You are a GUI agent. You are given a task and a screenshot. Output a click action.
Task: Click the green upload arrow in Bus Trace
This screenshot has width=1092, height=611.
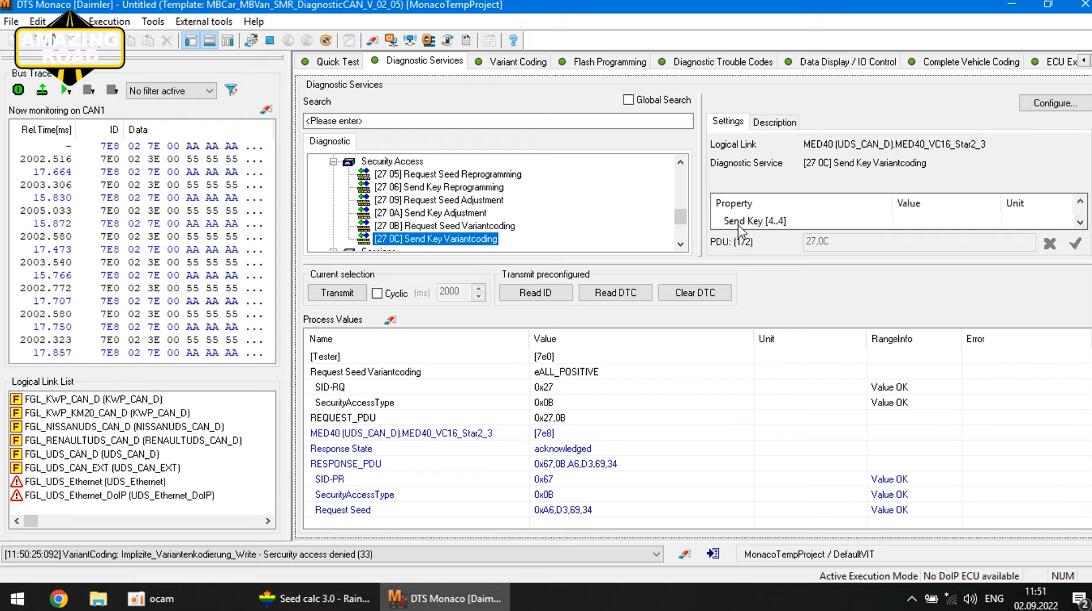click(x=42, y=90)
